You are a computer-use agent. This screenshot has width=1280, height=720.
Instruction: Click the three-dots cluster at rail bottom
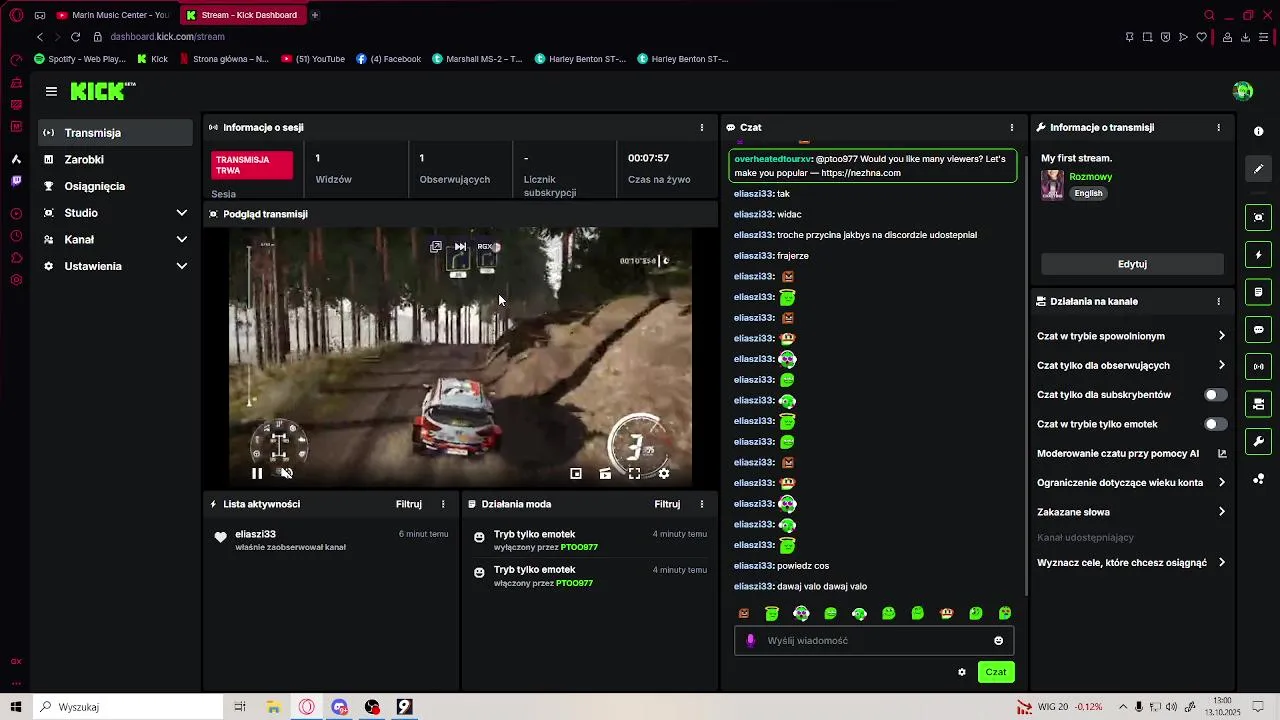click(1258, 479)
